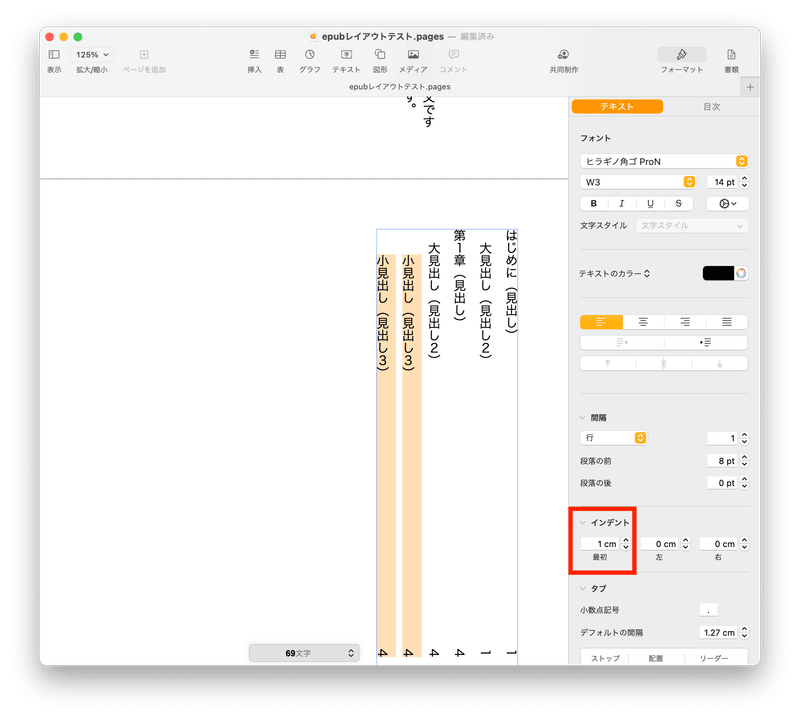800x718 pixels.
Task: Open the 図形 shape icon
Action: [380, 55]
